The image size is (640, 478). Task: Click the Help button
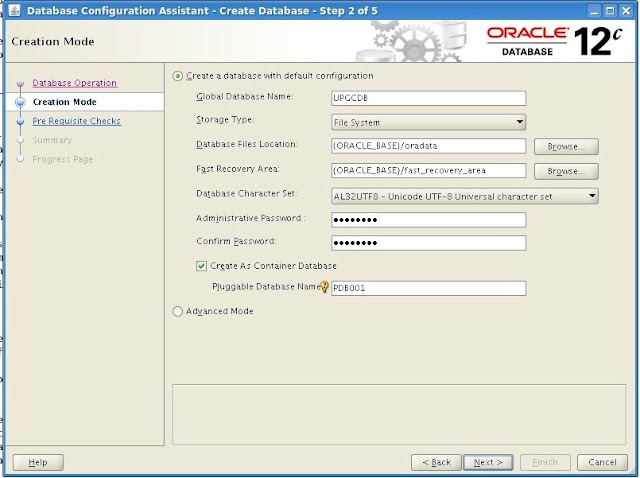38,462
